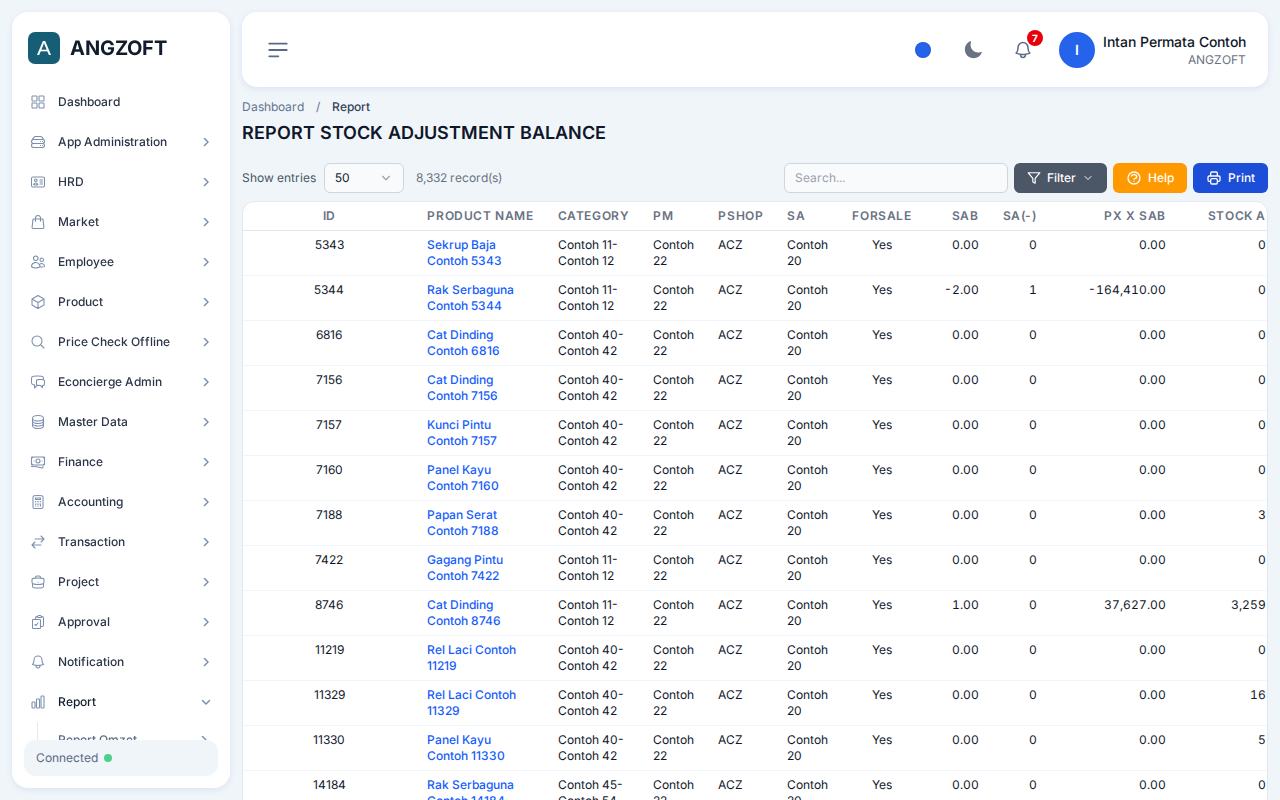The width and height of the screenshot is (1280, 800).
Task: Focus the Search input field
Action: tap(896, 178)
